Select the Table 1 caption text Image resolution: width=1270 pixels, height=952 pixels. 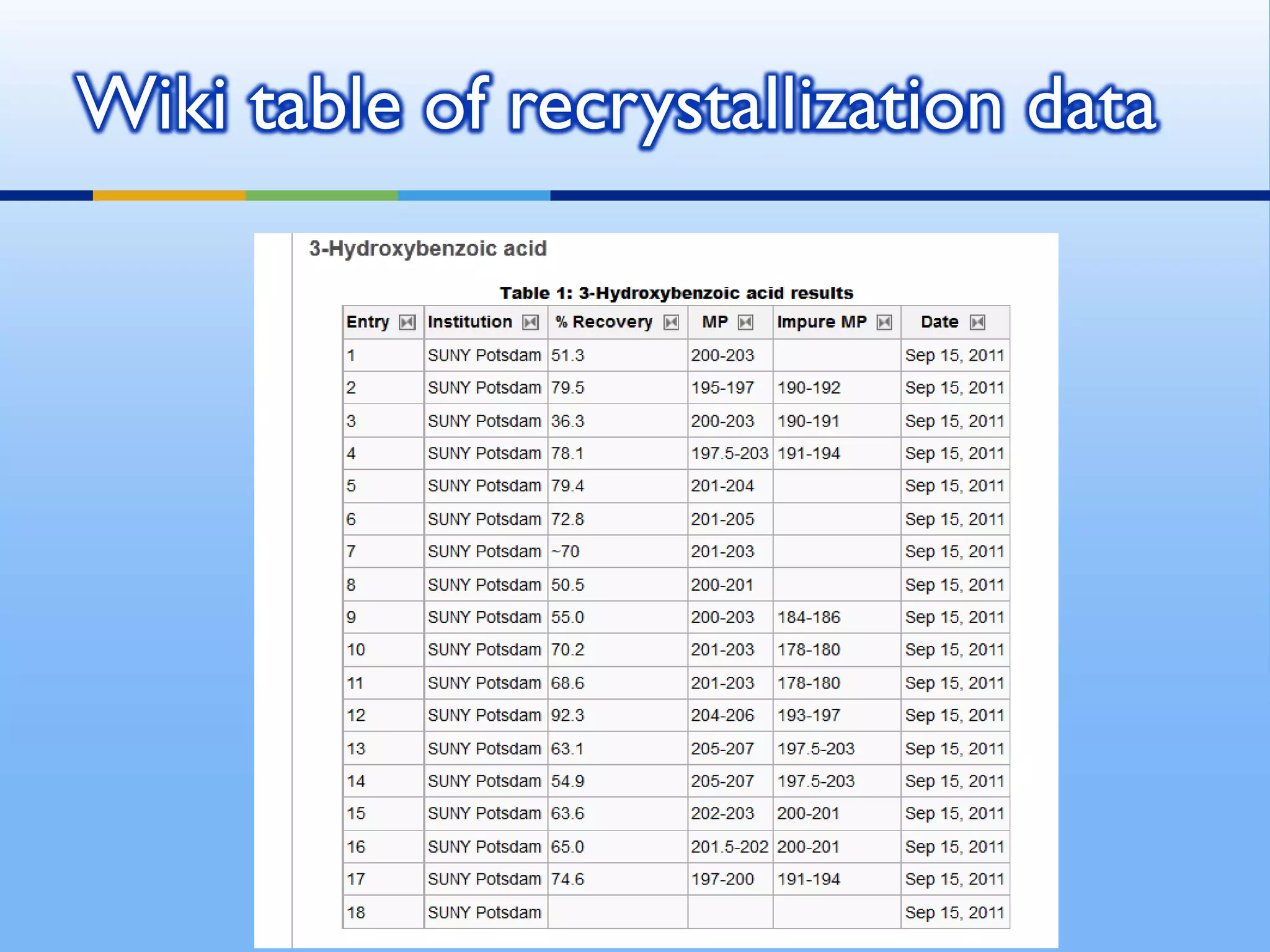(677, 293)
